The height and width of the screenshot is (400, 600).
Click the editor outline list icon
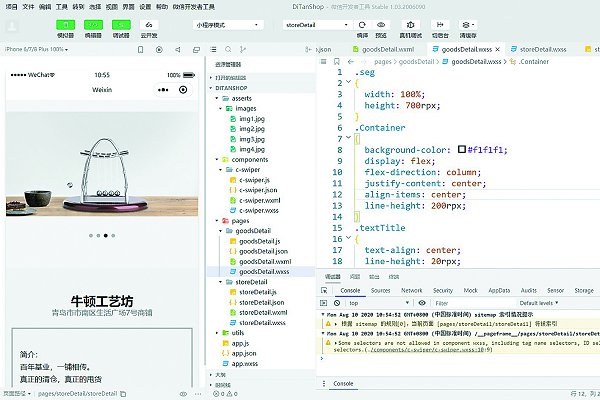click(323, 61)
